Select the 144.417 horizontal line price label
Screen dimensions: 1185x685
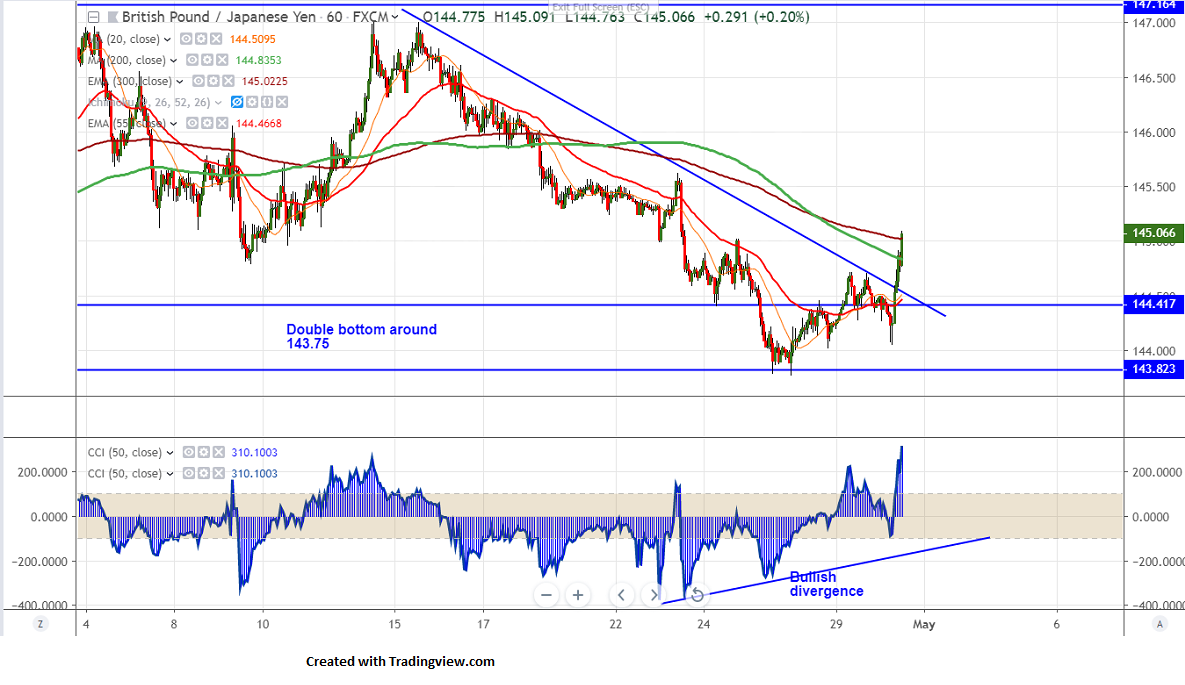coord(1154,304)
